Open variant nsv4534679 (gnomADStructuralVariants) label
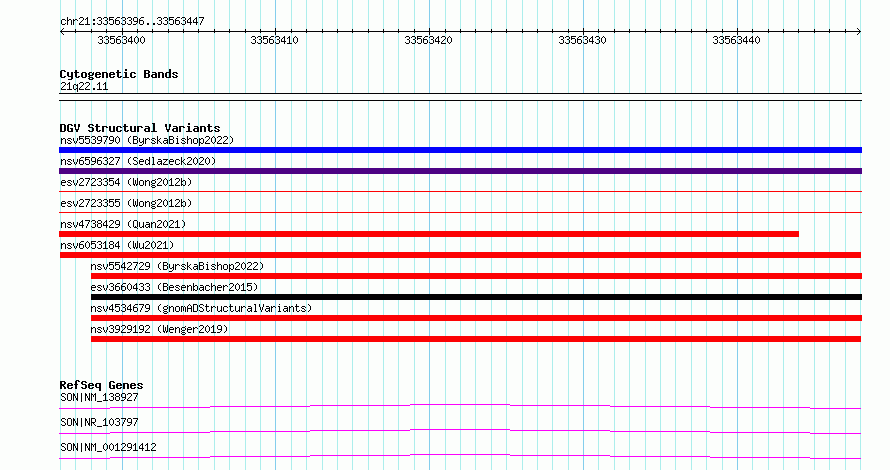The width and height of the screenshot is (890, 470). [201, 308]
